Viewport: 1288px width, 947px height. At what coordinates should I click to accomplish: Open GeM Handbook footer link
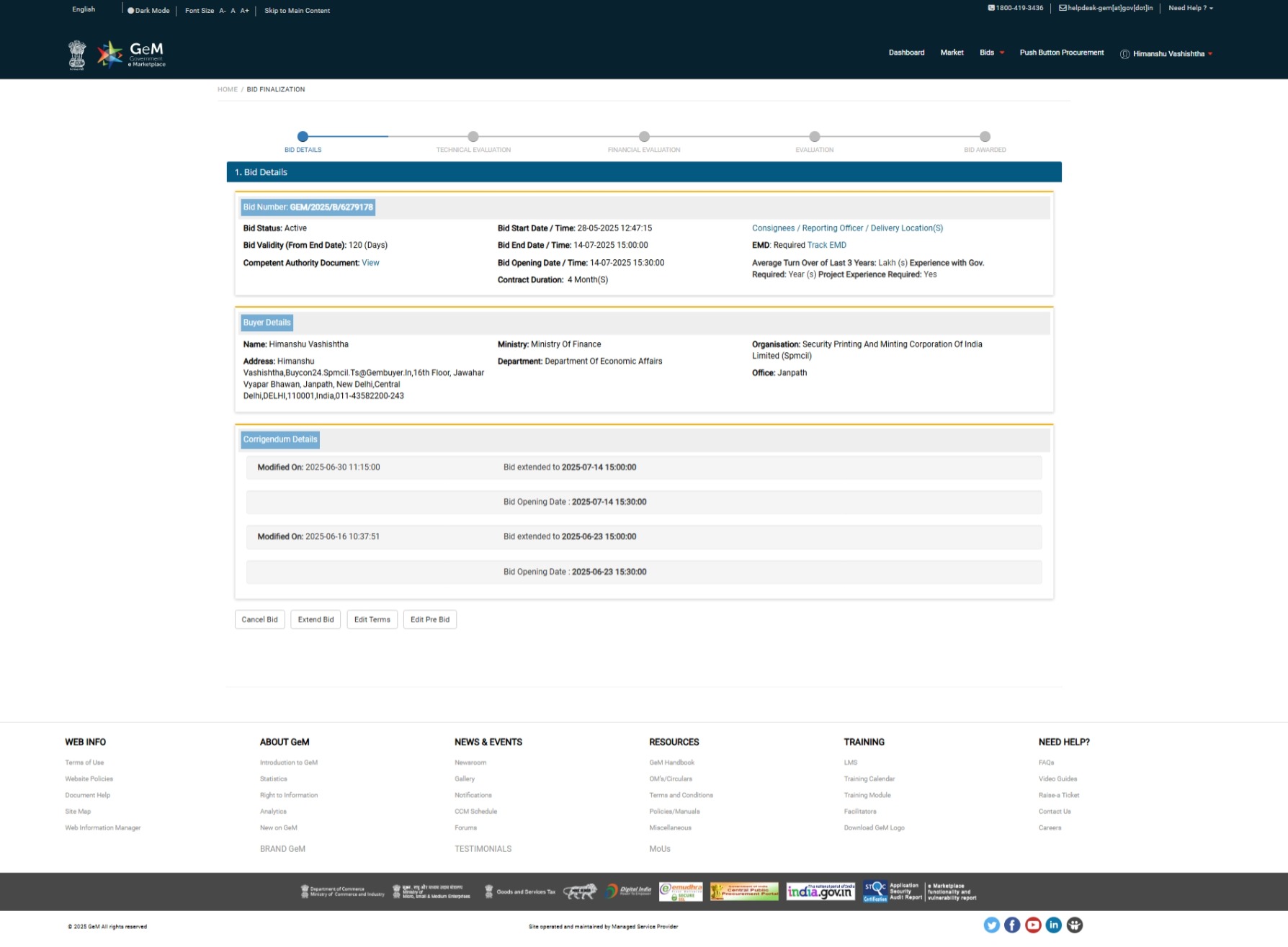click(671, 763)
